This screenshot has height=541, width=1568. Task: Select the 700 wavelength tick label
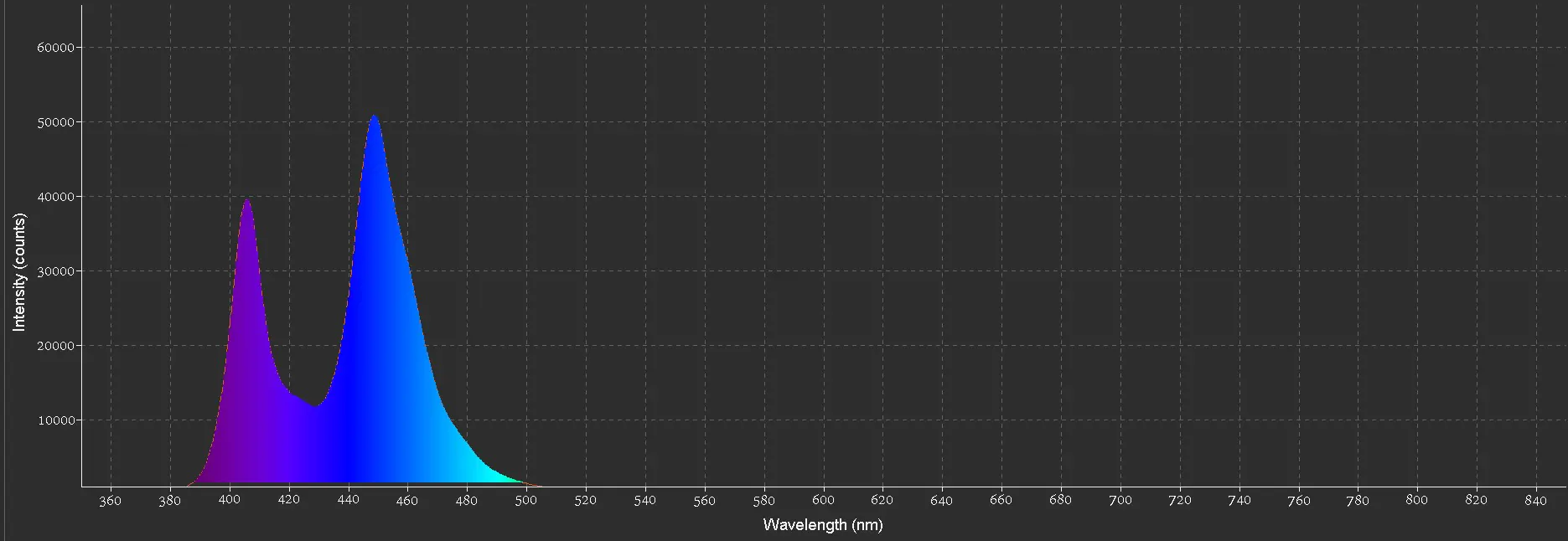tap(1120, 501)
